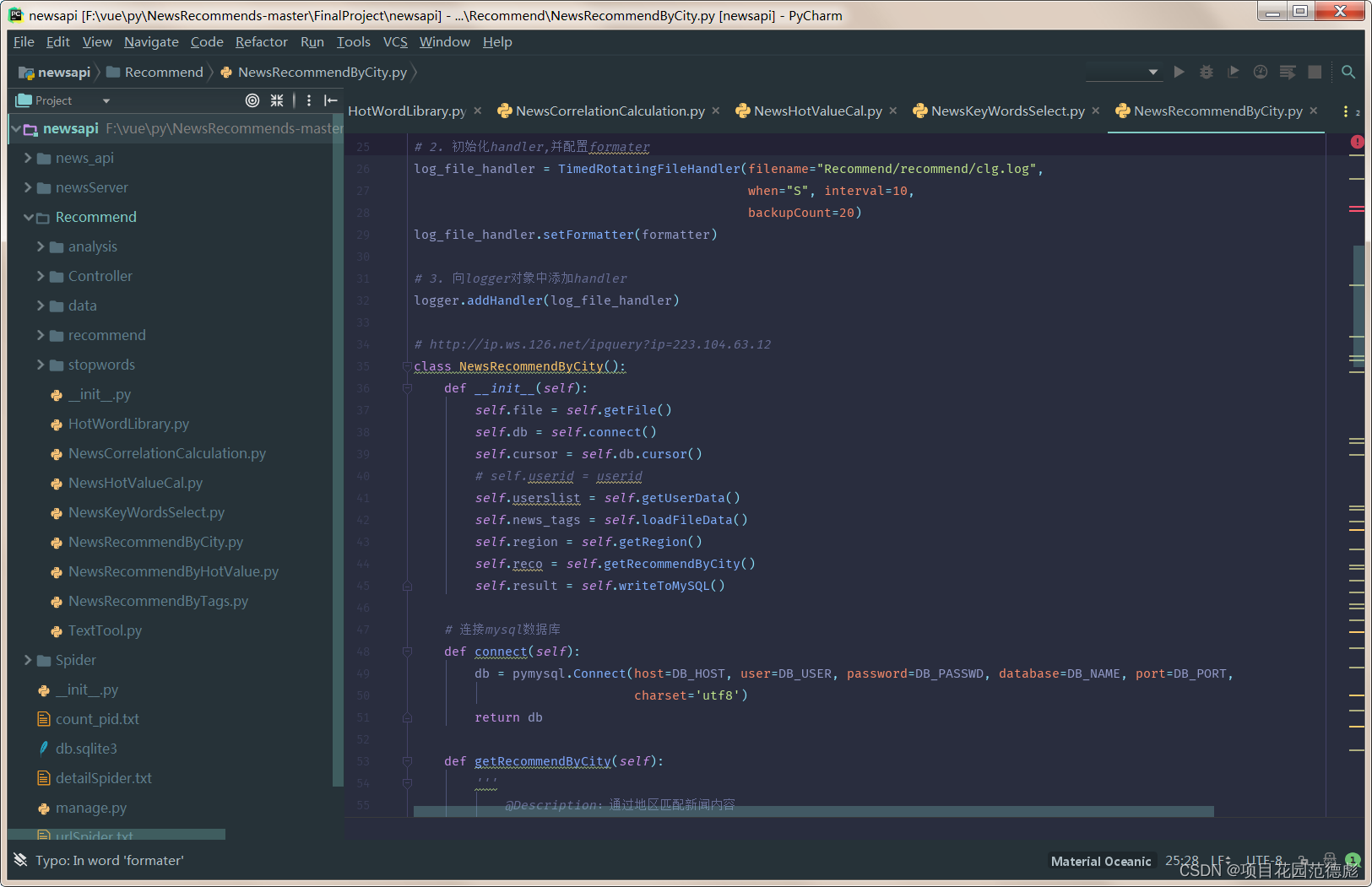The width and height of the screenshot is (1372, 887).
Task: Click the Recommend breadcrumb
Action: pos(155,73)
